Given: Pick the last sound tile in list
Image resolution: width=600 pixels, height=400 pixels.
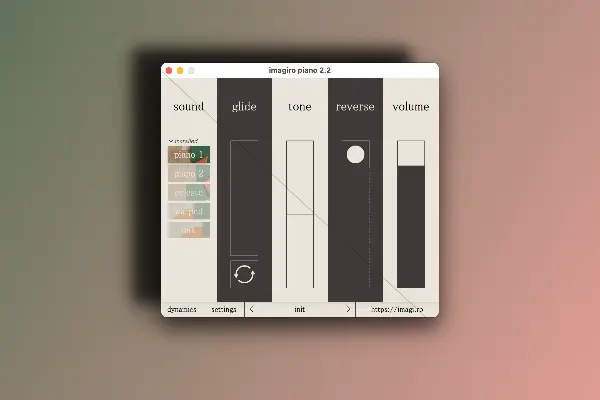Looking at the screenshot, I should pyautogui.click(x=189, y=230).
